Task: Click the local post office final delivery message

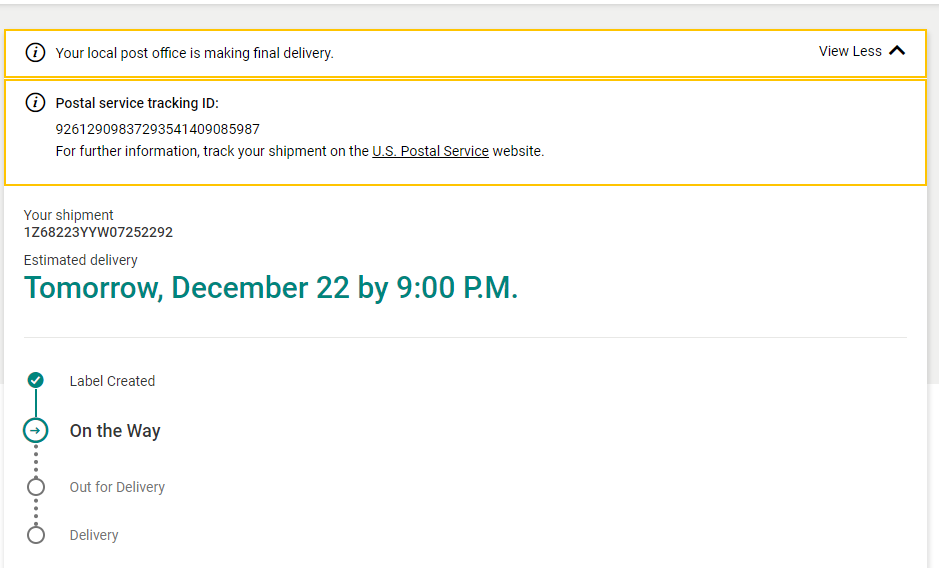Action: (194, 53)
